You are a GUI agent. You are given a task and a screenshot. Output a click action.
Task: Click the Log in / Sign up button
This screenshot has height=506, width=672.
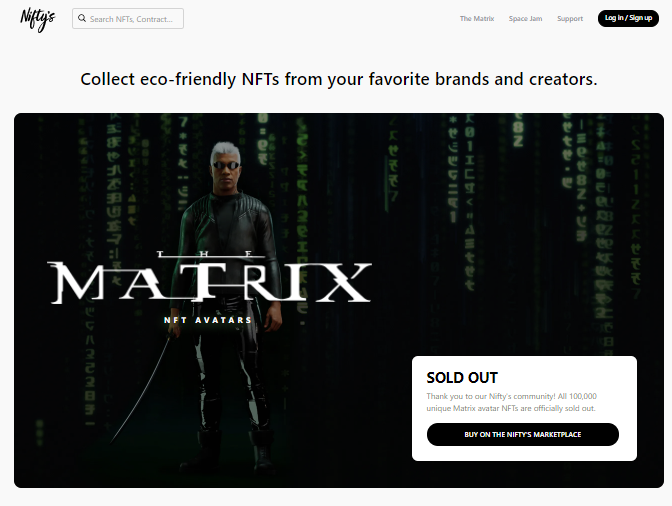tap(628, 18)
